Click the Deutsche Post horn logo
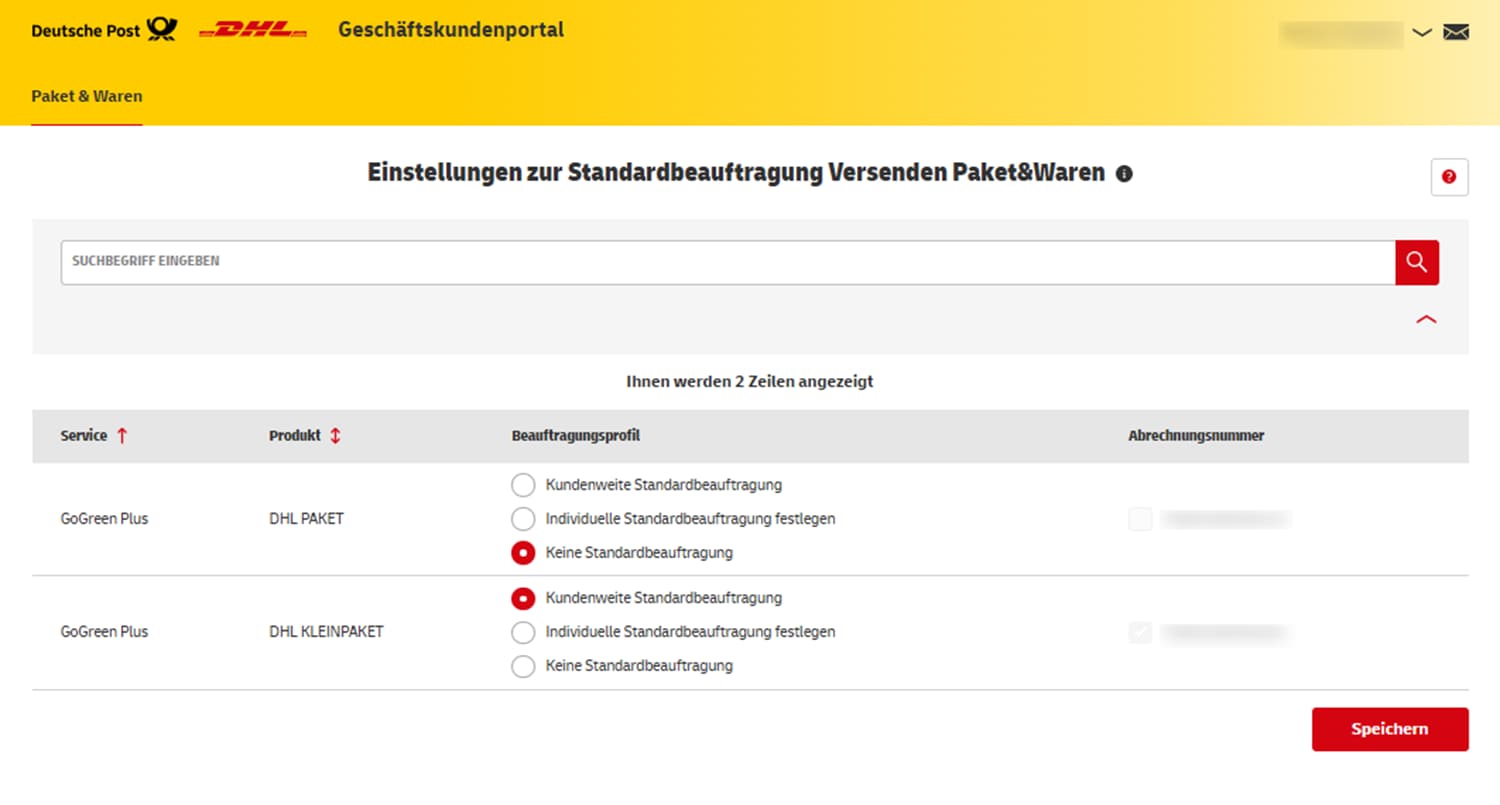Screen dimensions: 1500x805 click(162, 30)
